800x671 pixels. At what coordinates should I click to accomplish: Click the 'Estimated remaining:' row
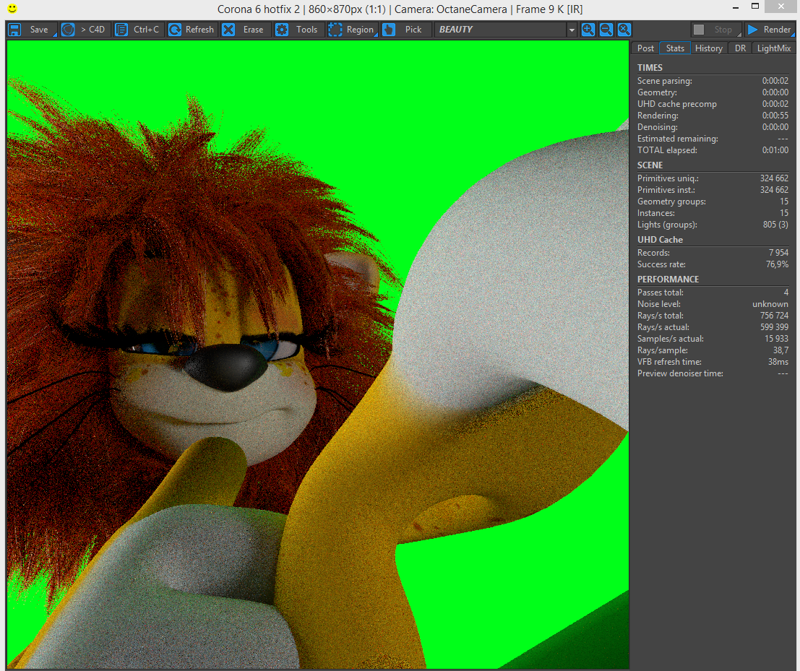pyautogui.click(x=712, y=138)
